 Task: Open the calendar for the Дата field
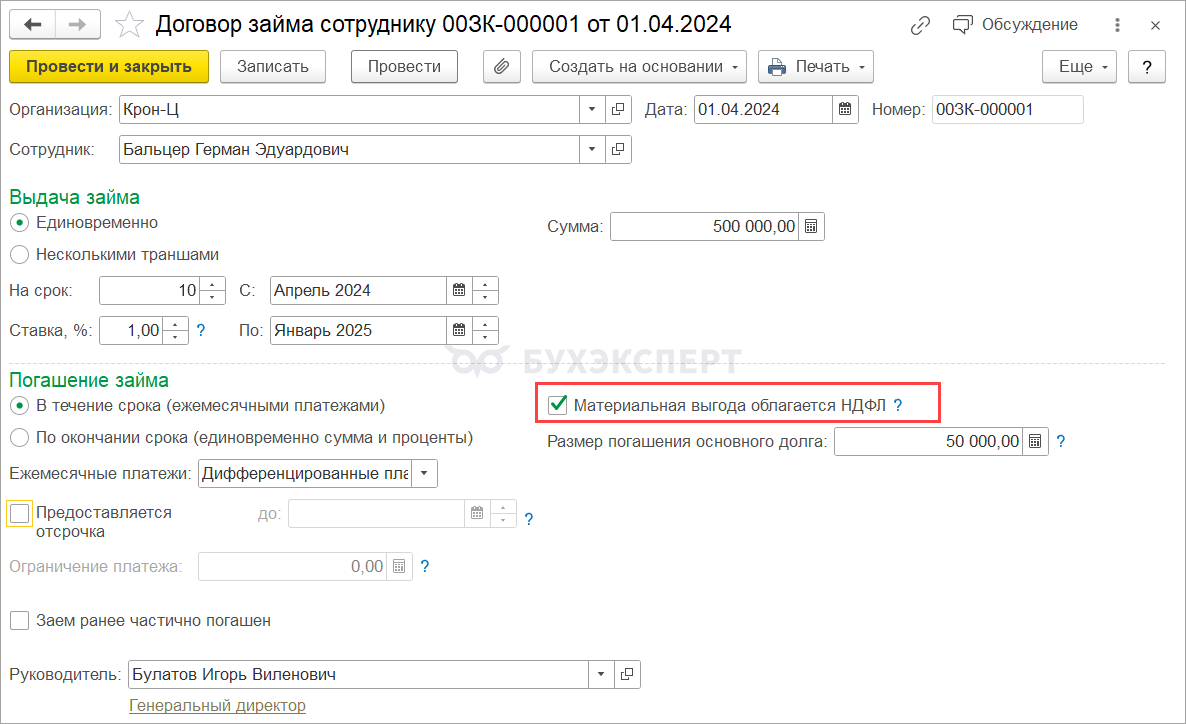pos(845,110)
